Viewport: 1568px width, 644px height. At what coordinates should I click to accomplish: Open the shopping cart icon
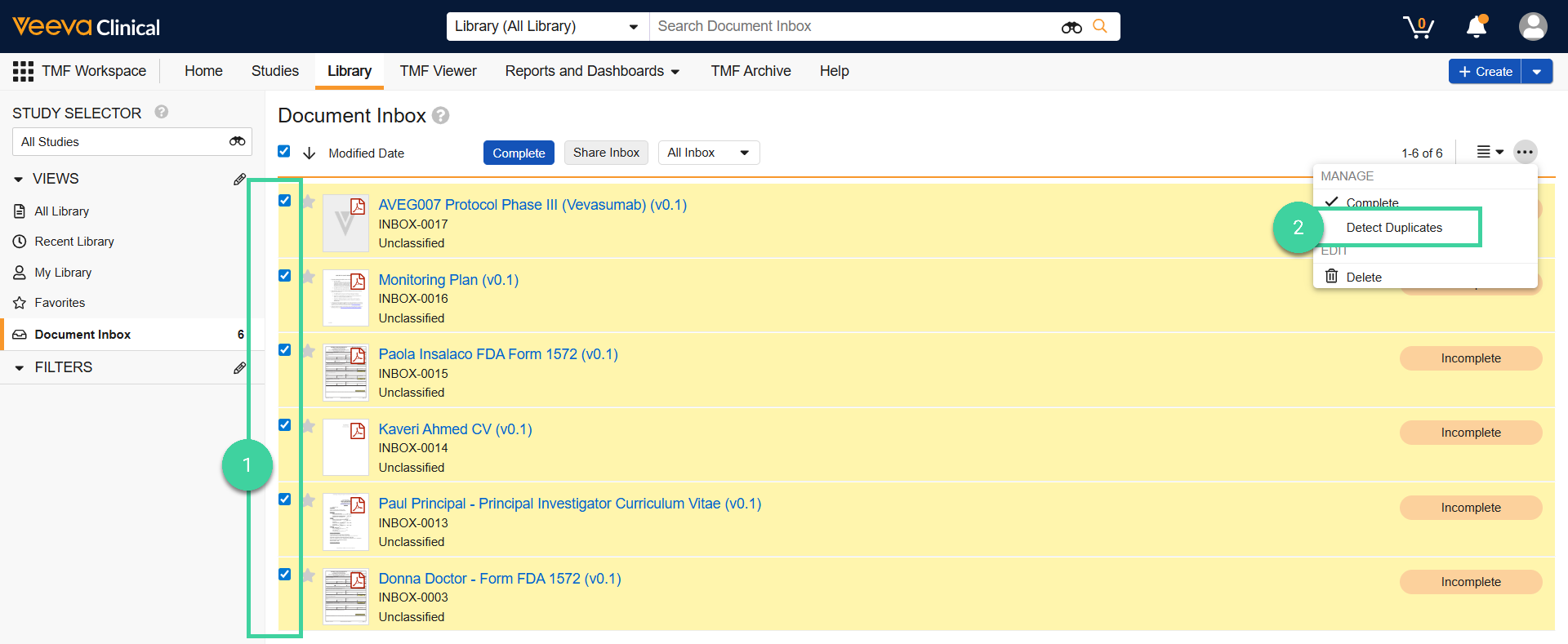point(1419,27)
